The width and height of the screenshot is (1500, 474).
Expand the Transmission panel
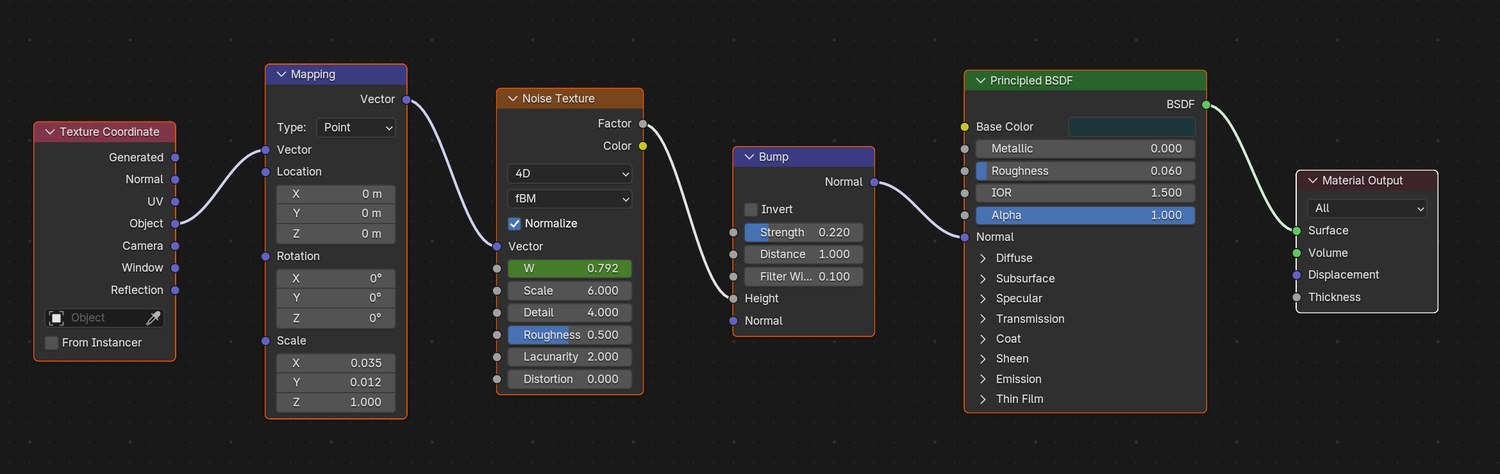(983, 319)
